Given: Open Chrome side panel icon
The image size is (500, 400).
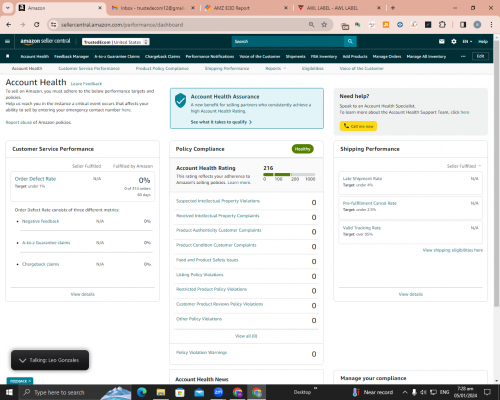Looking at the screenshot, I should pos(463,25).
